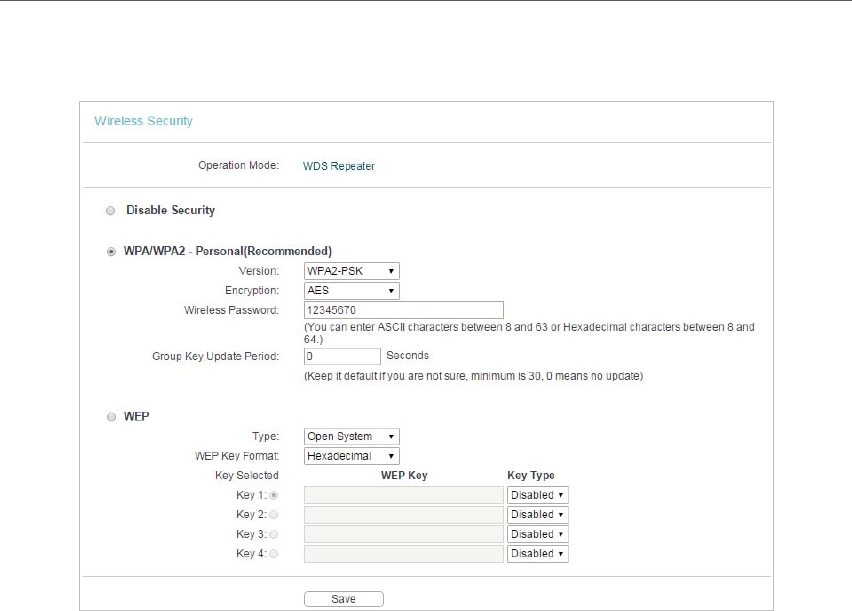The height and width of the screenshot is (611, 852).
Task: Choose the WEP security radio button
Action: click(110, 417)
